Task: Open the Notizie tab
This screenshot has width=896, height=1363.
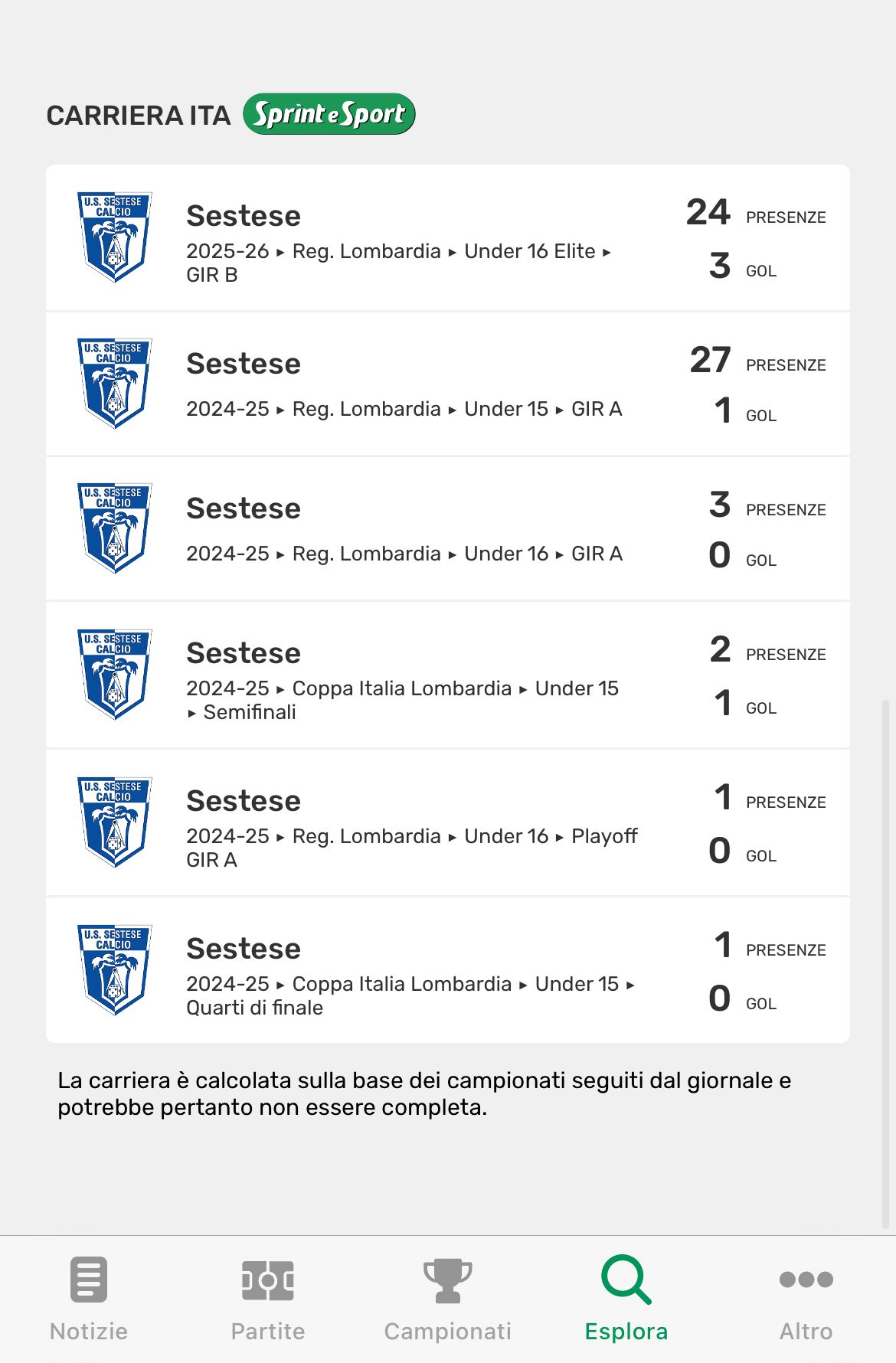Action: tap(89, 1299)
